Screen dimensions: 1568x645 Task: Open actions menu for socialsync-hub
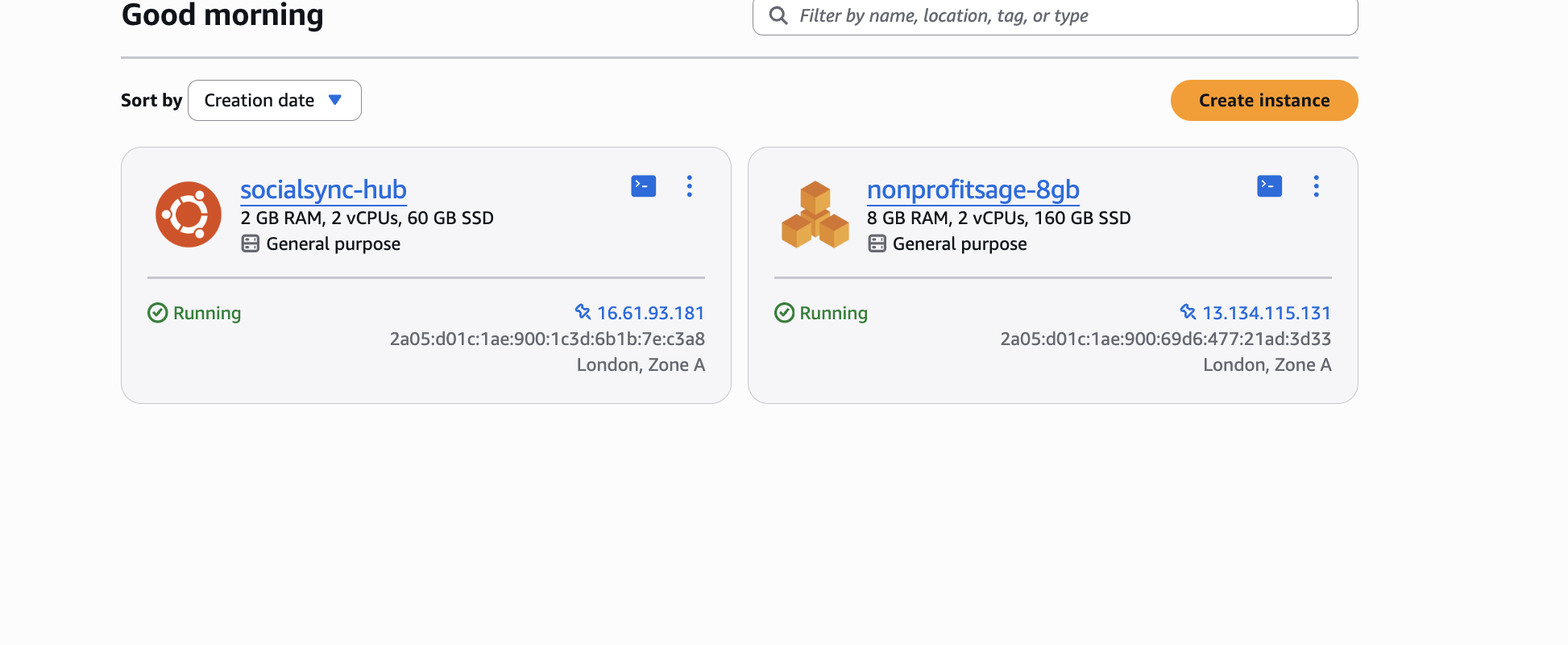[689, 186]
